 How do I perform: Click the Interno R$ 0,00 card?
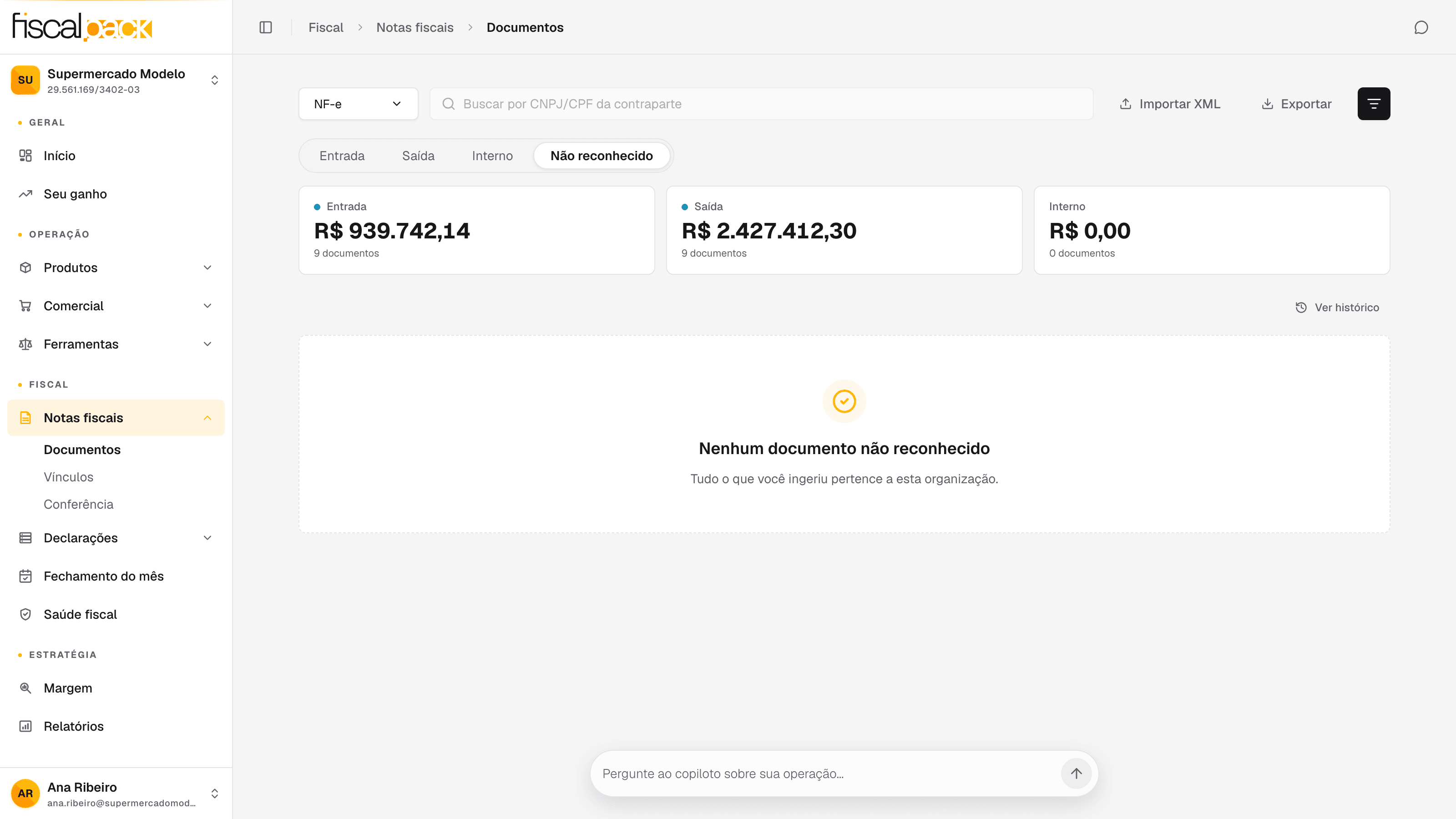[1211, 230]
